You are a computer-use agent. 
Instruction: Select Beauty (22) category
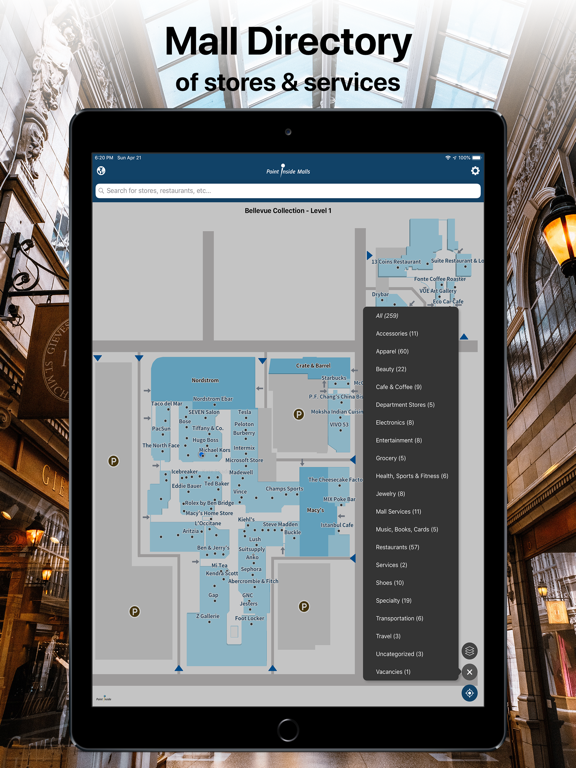(391, 369)
